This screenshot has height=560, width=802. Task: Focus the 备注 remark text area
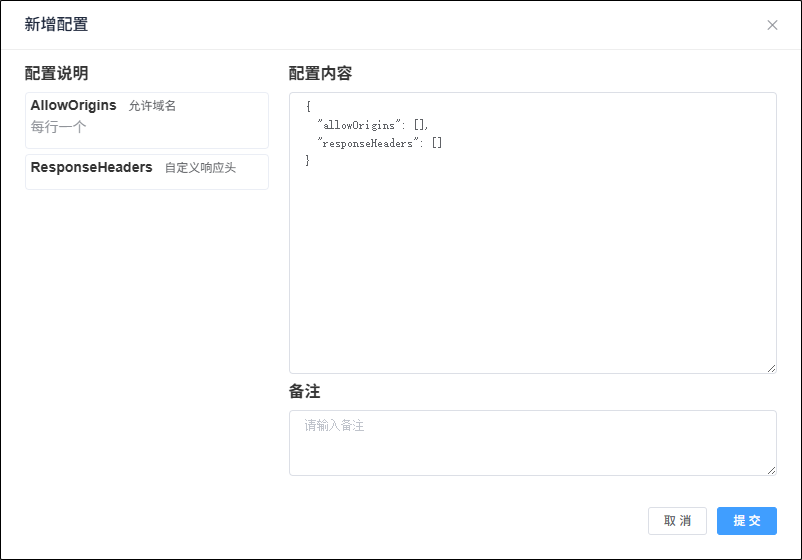pyautogui.click(x=532, y=442)
